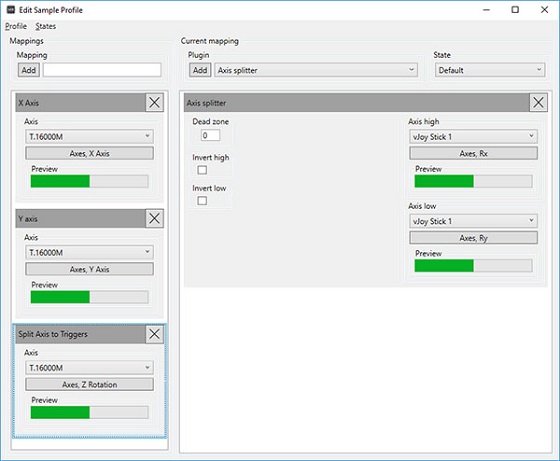This screenshot has height=461, width=560.
Task: Open the Profile menu
Action: coord(16,26)
